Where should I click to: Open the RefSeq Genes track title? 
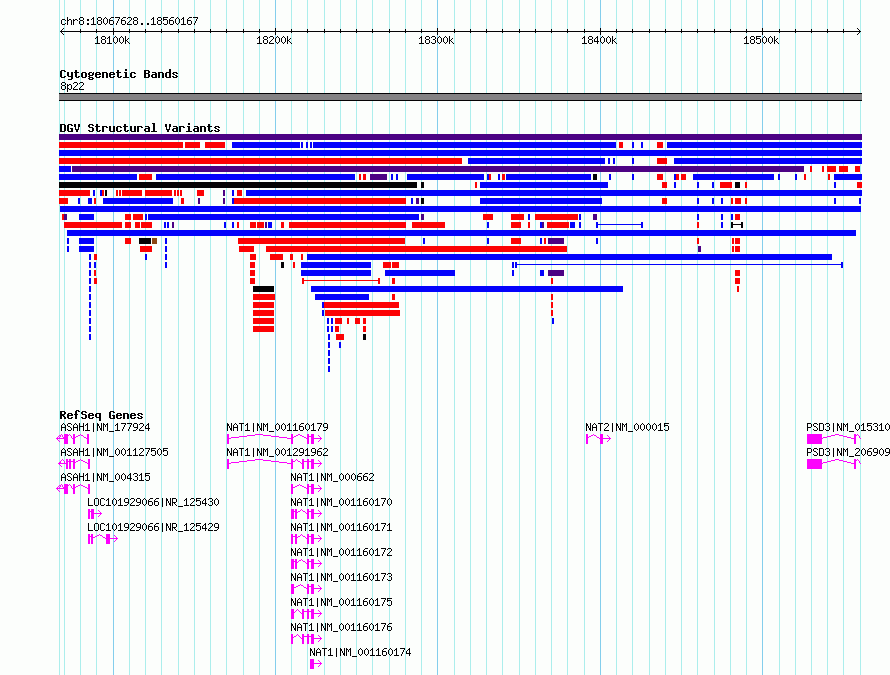click(x=101, y=415)
